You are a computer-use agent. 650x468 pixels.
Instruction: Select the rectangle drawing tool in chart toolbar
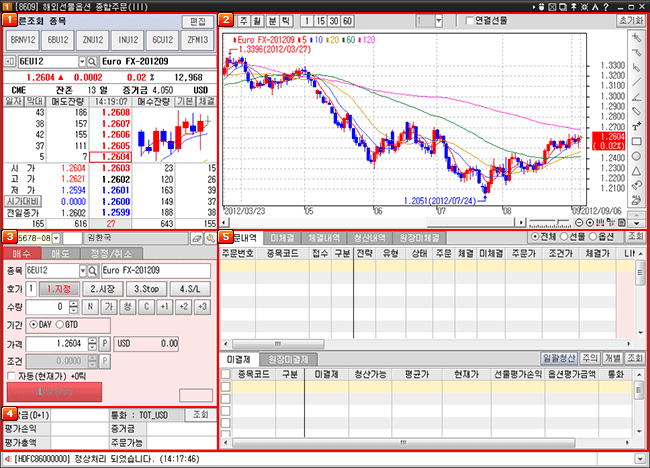[x=637, y=141]
